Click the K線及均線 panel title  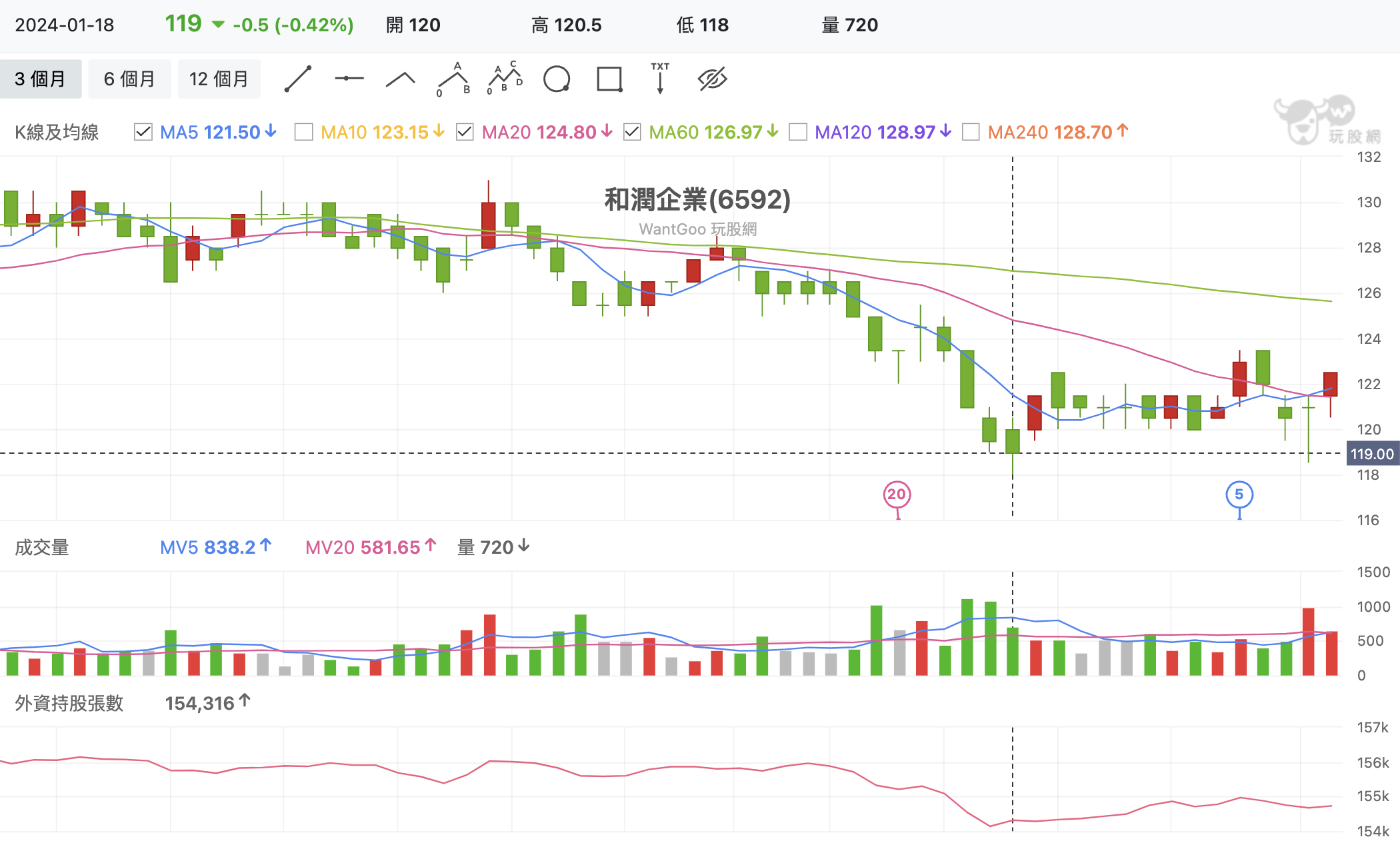[x=57, y=132]
